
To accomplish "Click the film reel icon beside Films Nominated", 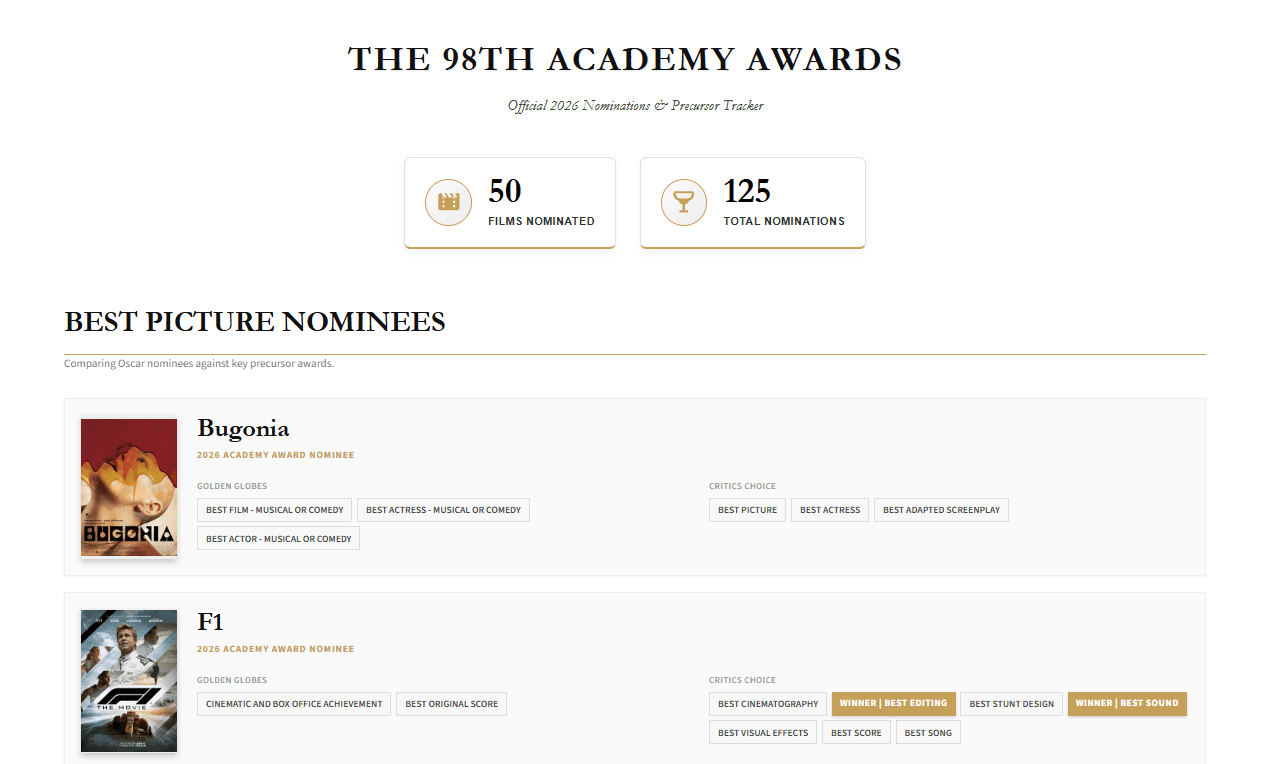I will pos(447,202).
